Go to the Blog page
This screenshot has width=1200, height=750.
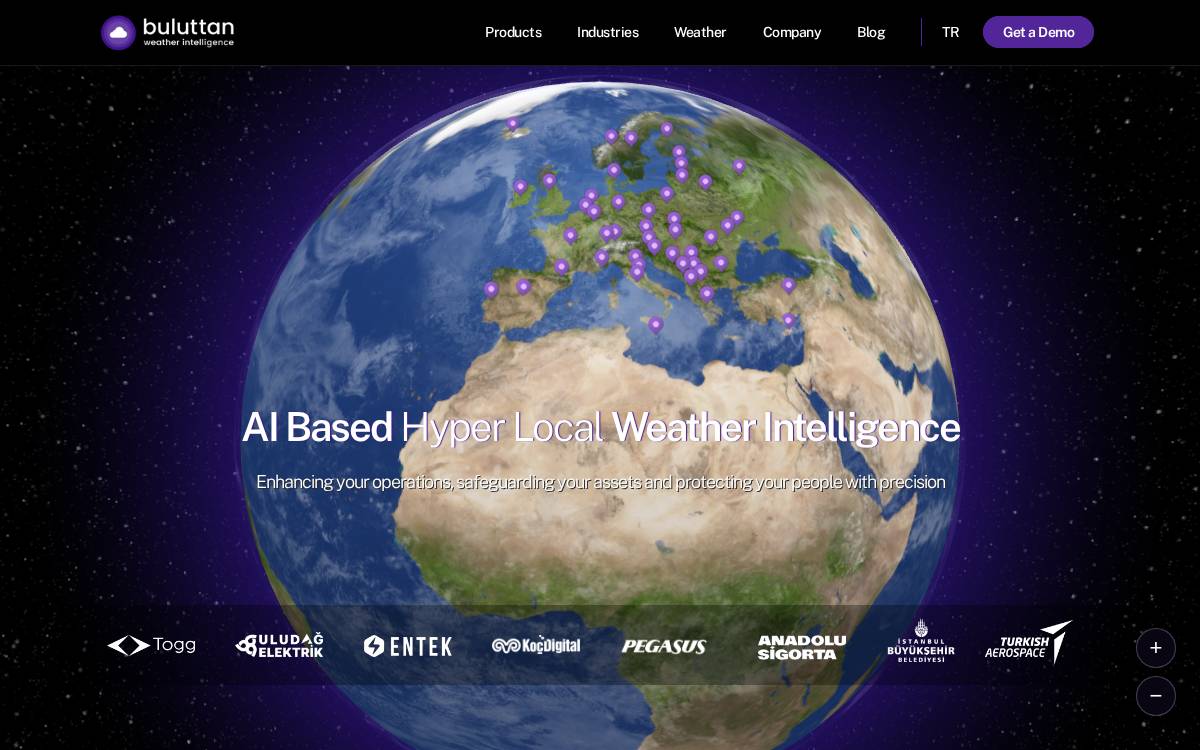point(871,32)
